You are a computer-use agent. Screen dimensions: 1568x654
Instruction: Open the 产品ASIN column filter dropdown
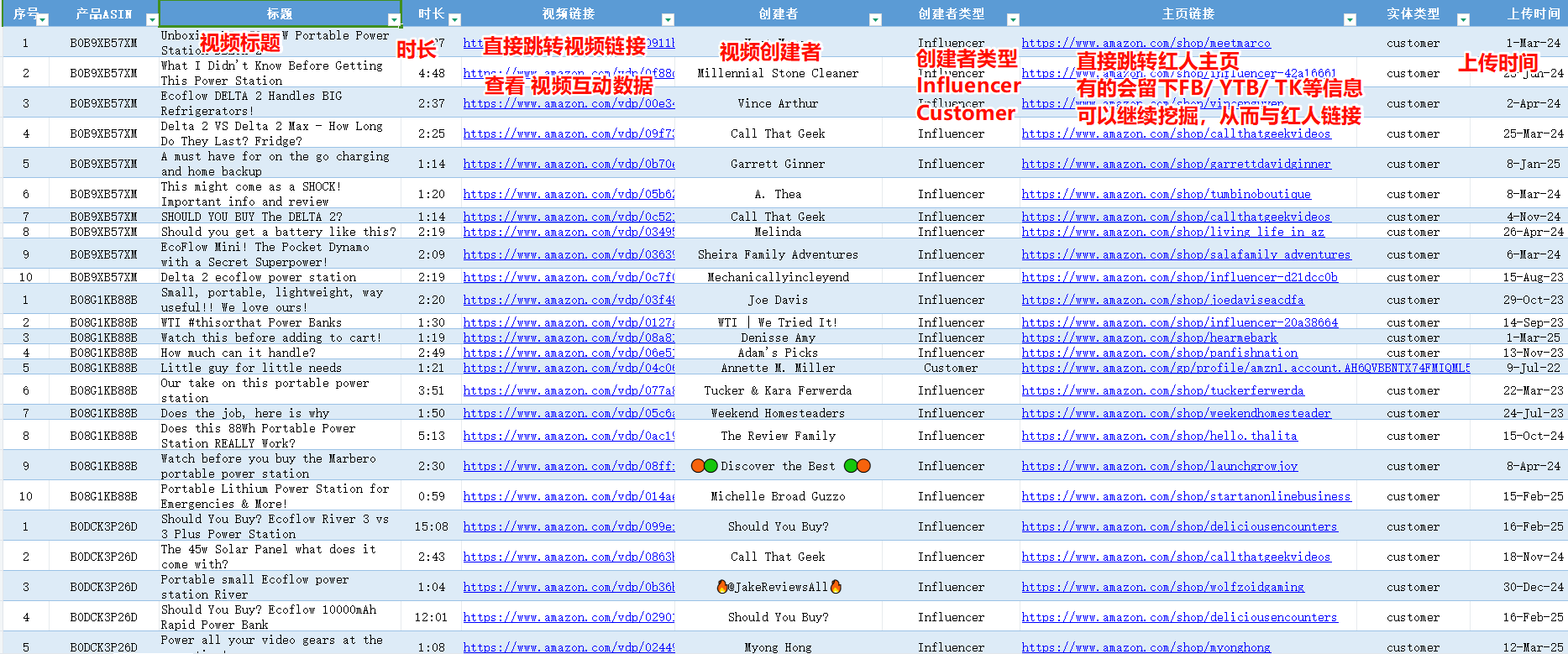pos(152,19)
